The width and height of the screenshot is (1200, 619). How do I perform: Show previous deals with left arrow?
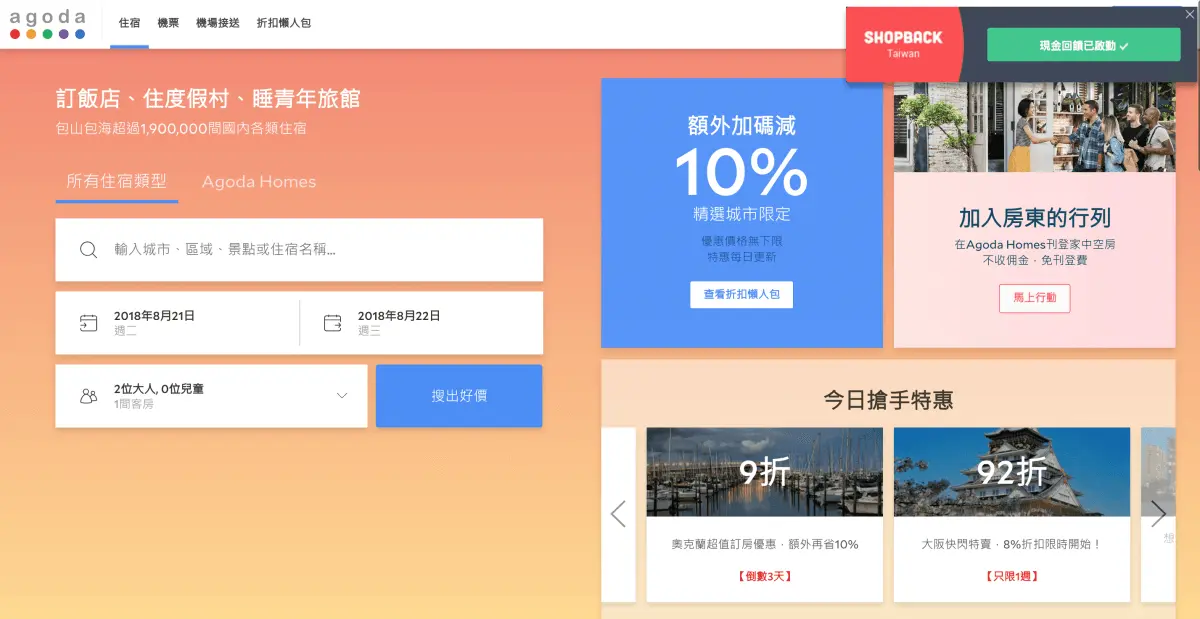click(x=618, y=514)
